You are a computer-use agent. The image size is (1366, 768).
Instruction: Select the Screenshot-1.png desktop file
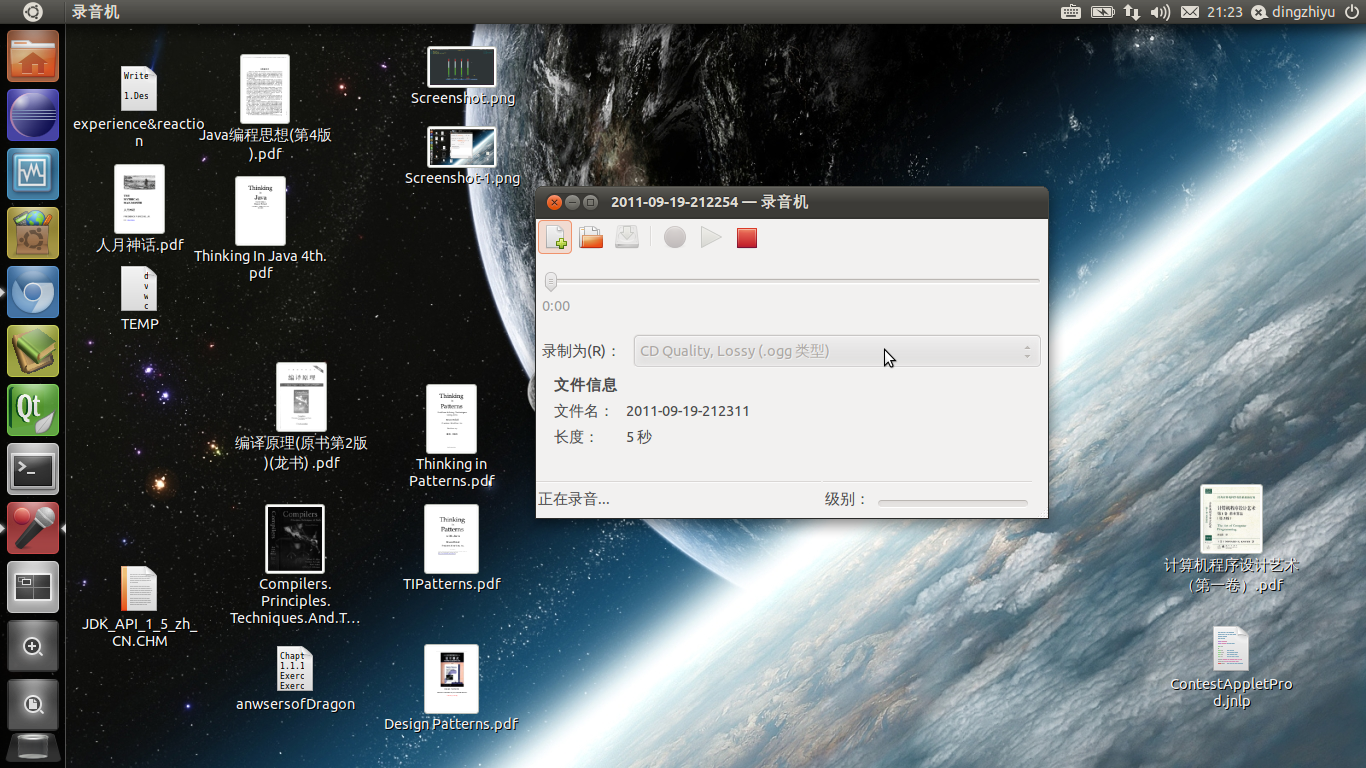462,156
